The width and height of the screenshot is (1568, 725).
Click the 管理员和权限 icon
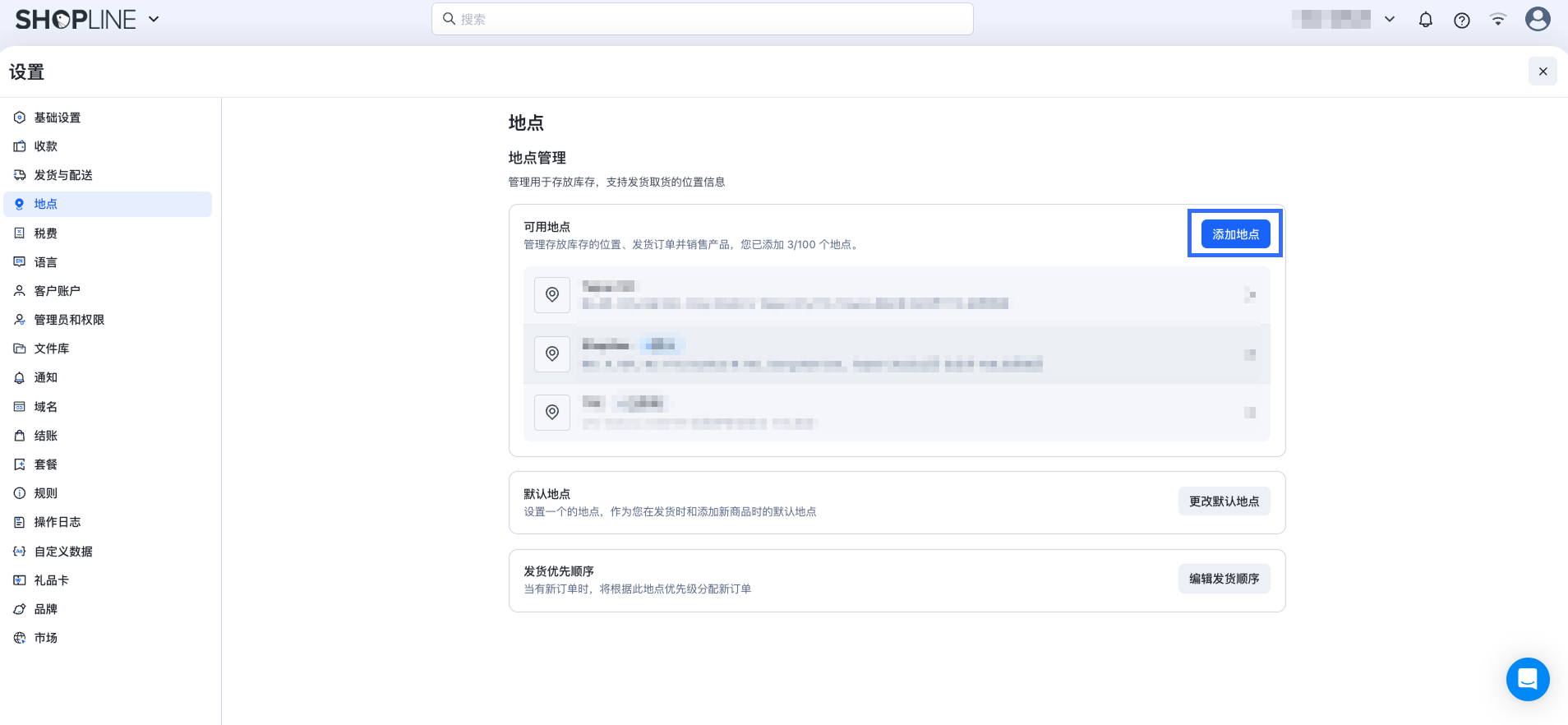(20, 320)
